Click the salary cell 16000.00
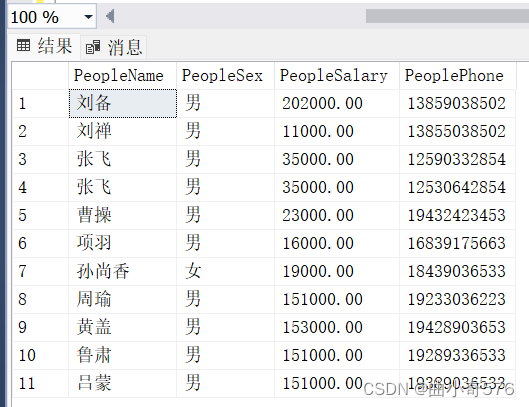The image size is (529, 407). point(337,244)
